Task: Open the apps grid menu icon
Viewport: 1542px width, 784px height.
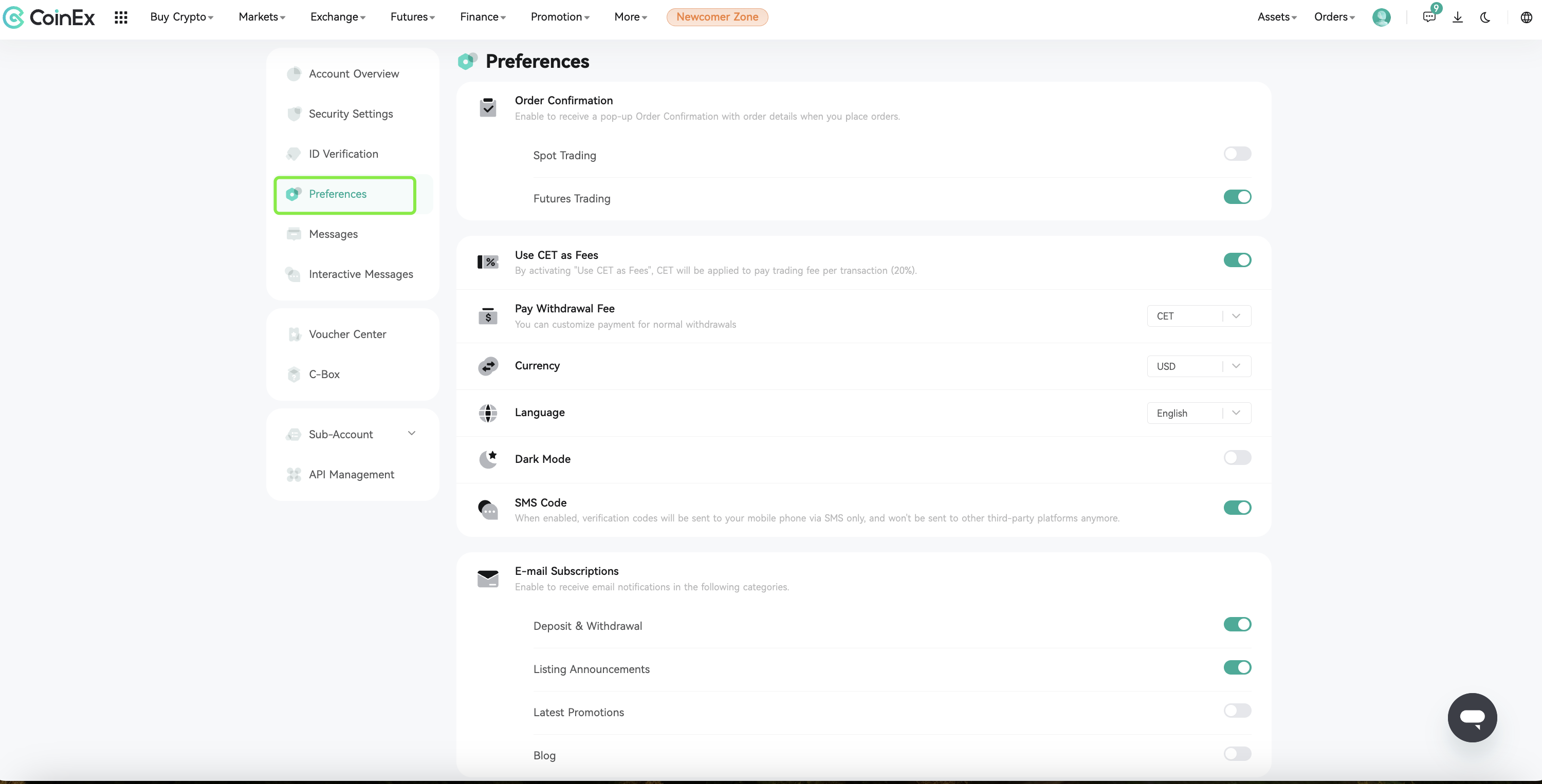Action: [x=121, y=17]
